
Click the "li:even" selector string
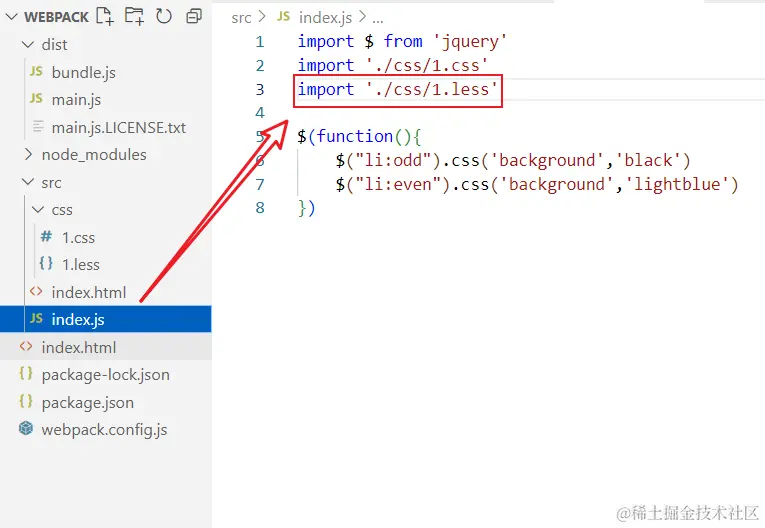pos(398,184)
